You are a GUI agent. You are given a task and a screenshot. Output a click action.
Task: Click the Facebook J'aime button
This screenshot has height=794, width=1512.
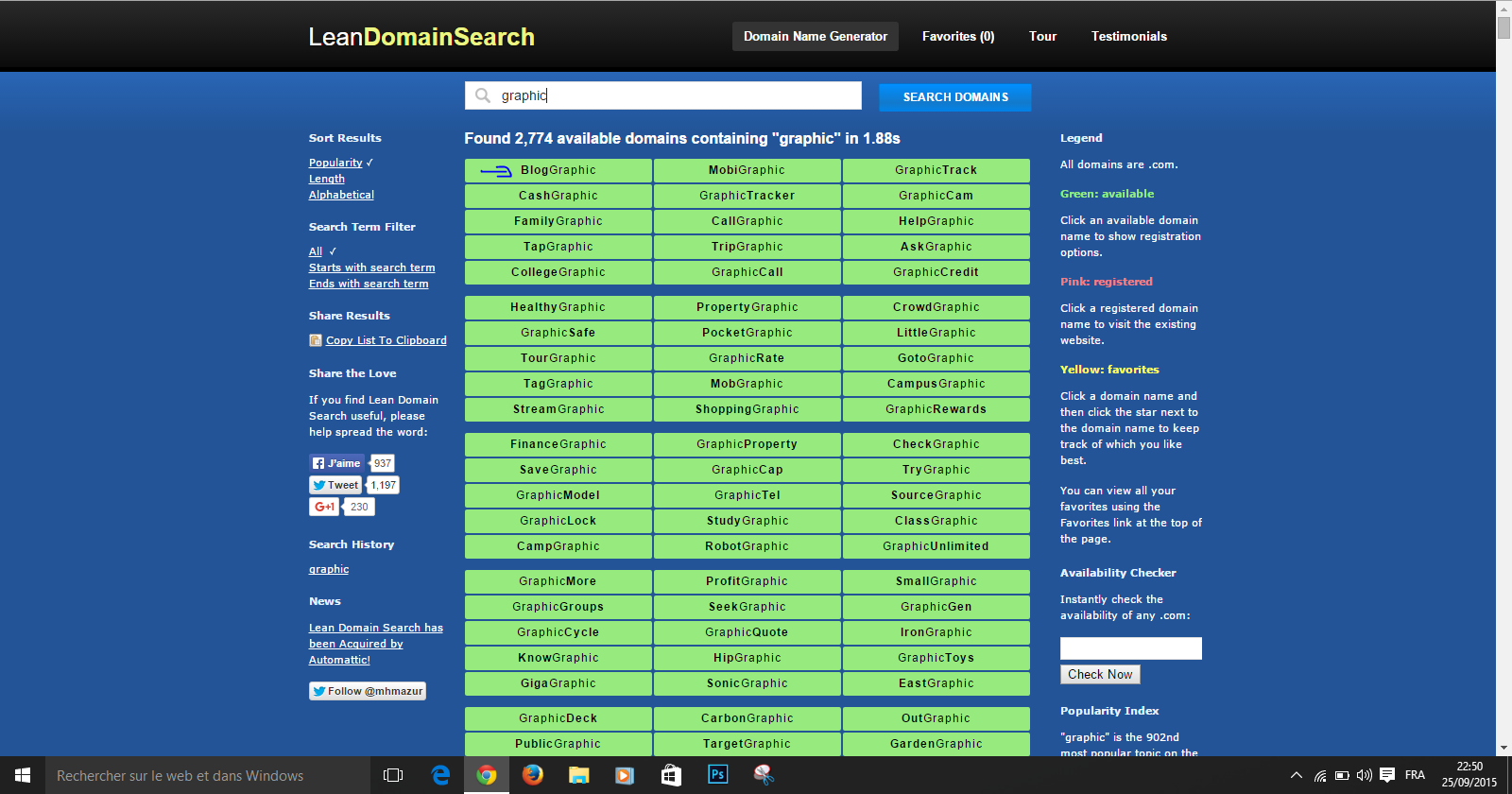pos(336,463)
